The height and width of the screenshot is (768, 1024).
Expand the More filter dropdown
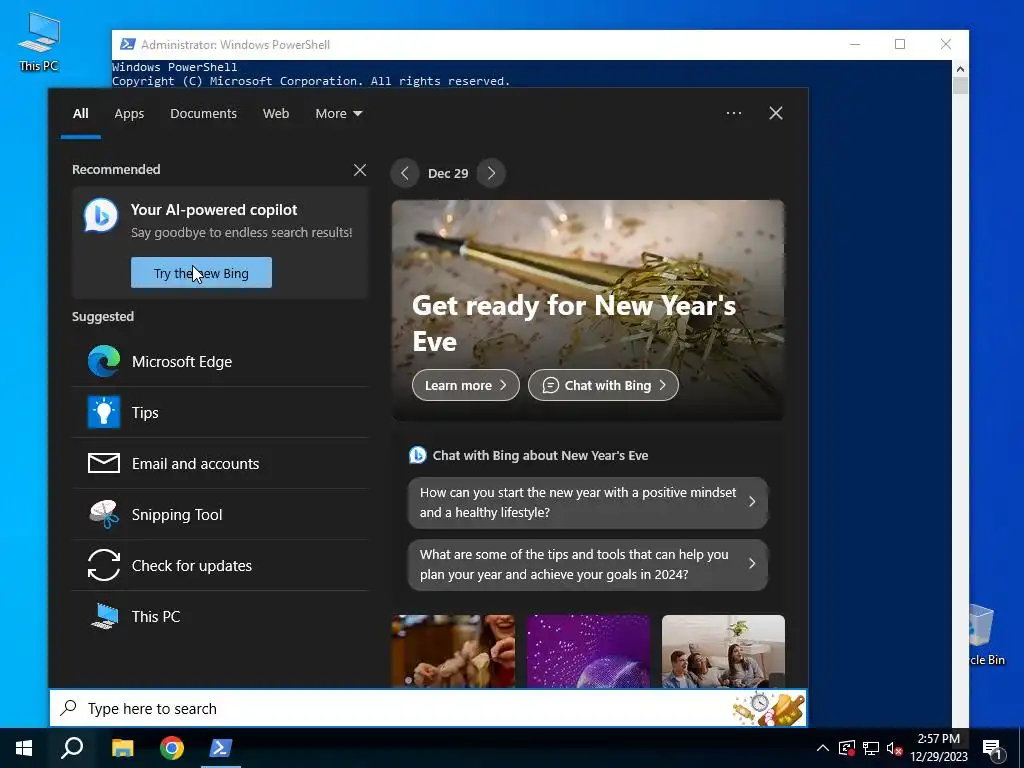[x=338, y=113]
